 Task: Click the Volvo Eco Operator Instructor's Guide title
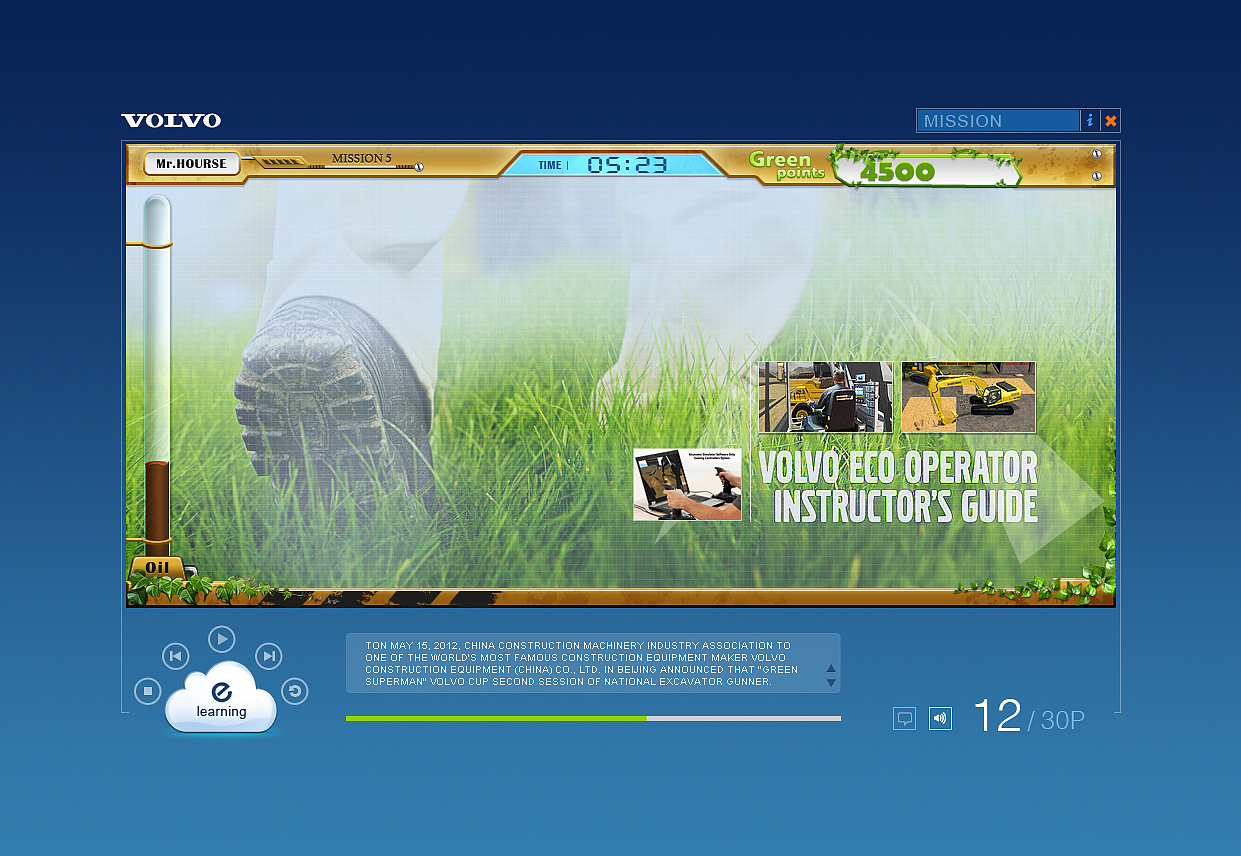(x=898, y=487)
